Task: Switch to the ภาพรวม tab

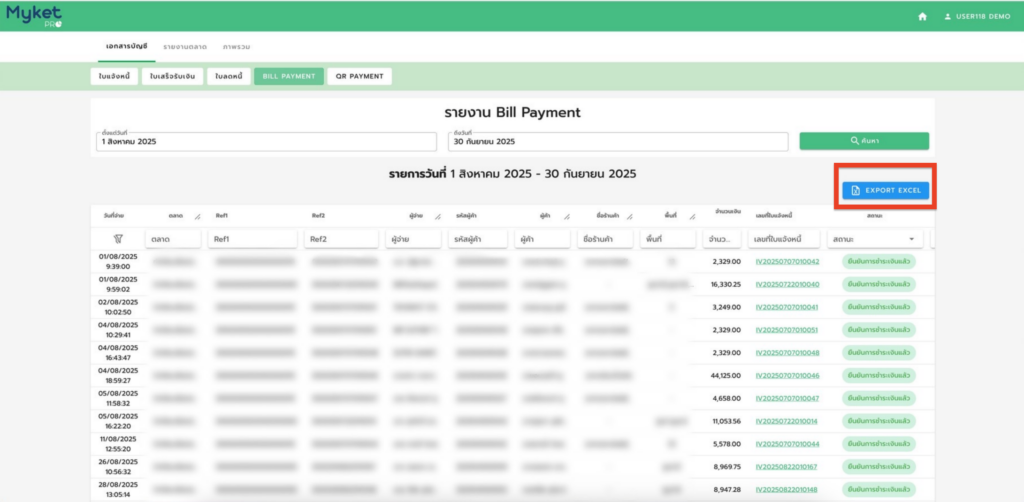Action: pos(236,47)
